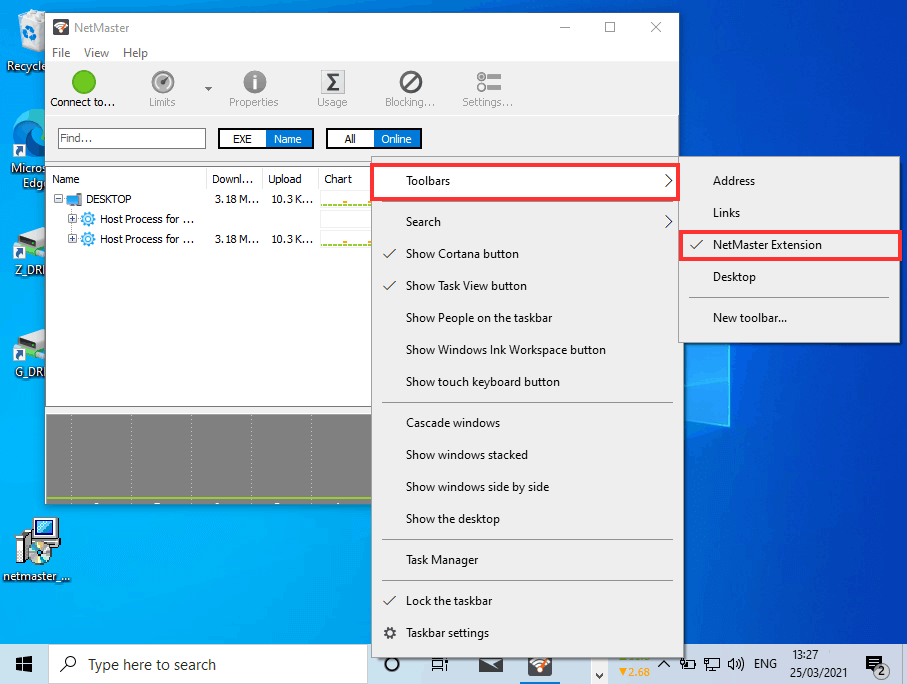The width and height of the screenshot is (907, 684).
Task: Open the Help menu in NetMaster
Action: coord(135,53)
